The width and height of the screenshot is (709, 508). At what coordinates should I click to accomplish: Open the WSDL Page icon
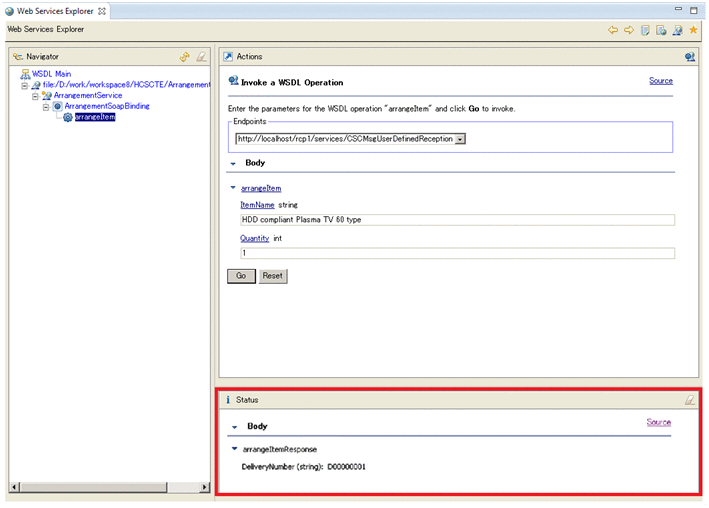677,30
